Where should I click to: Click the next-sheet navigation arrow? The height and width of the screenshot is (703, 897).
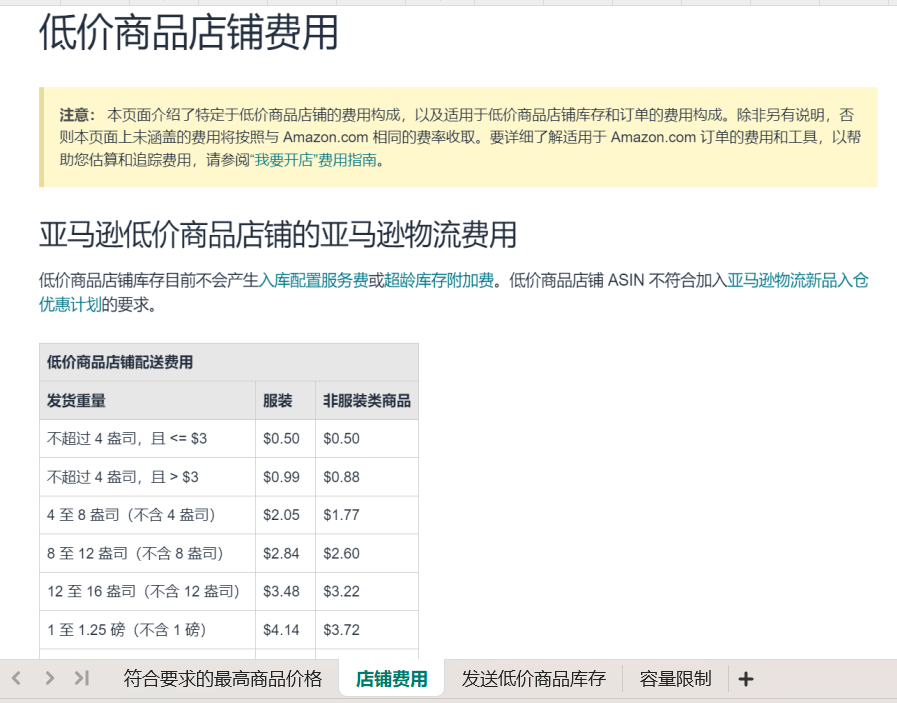[x=49, y=678]
